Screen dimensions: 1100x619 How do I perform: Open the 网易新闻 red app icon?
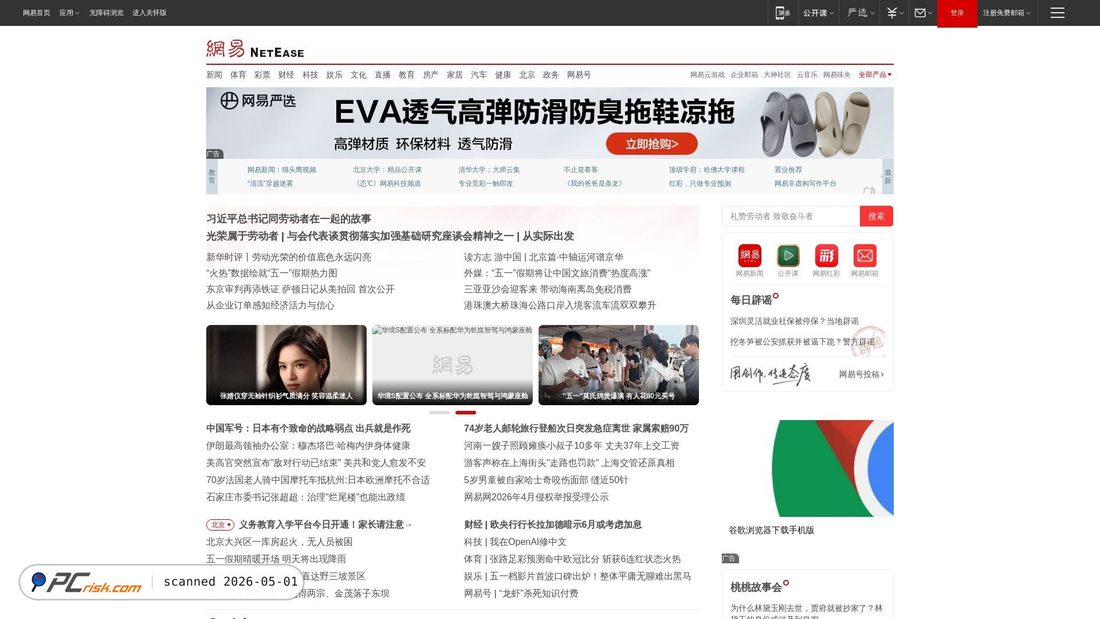click(x=749, y=255)
